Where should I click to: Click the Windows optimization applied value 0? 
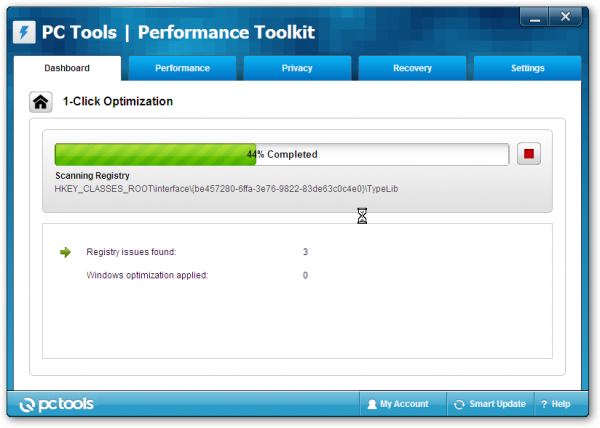tap(305, 275)
